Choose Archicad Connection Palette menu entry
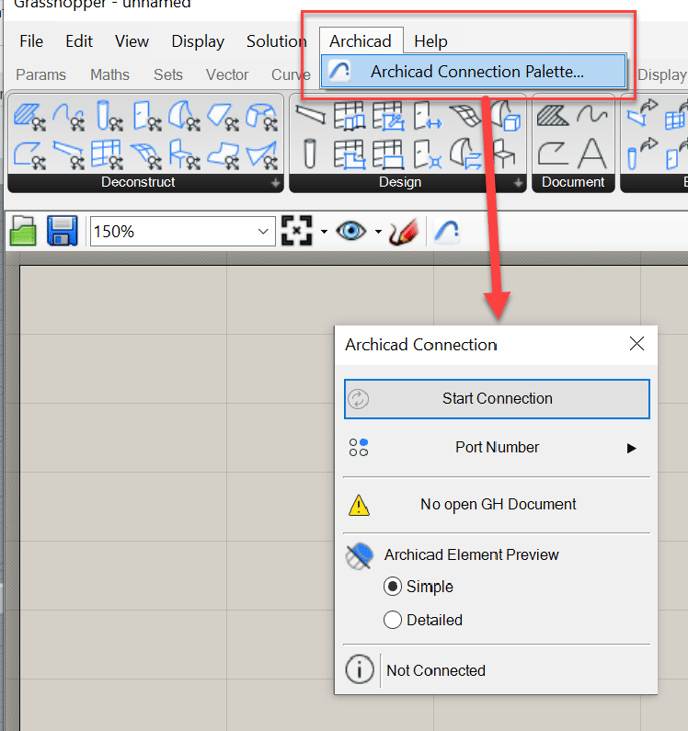Image resolution: width=688 pixels, height=731 pixels. [473, 71]
